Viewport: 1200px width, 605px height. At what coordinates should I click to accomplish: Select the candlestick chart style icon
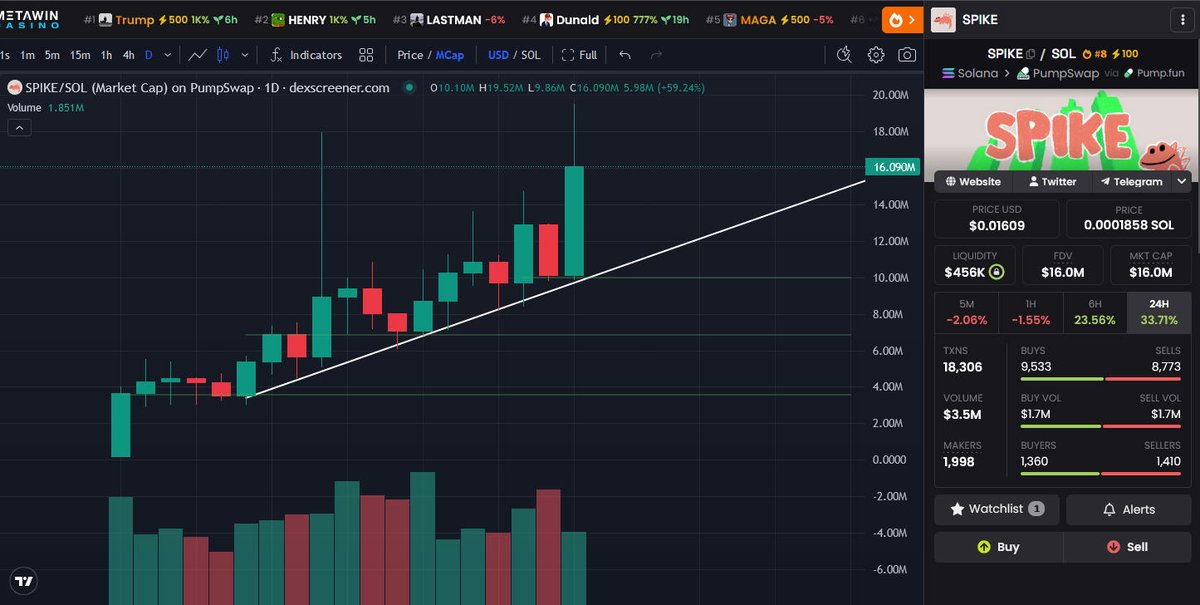[223, 55]
